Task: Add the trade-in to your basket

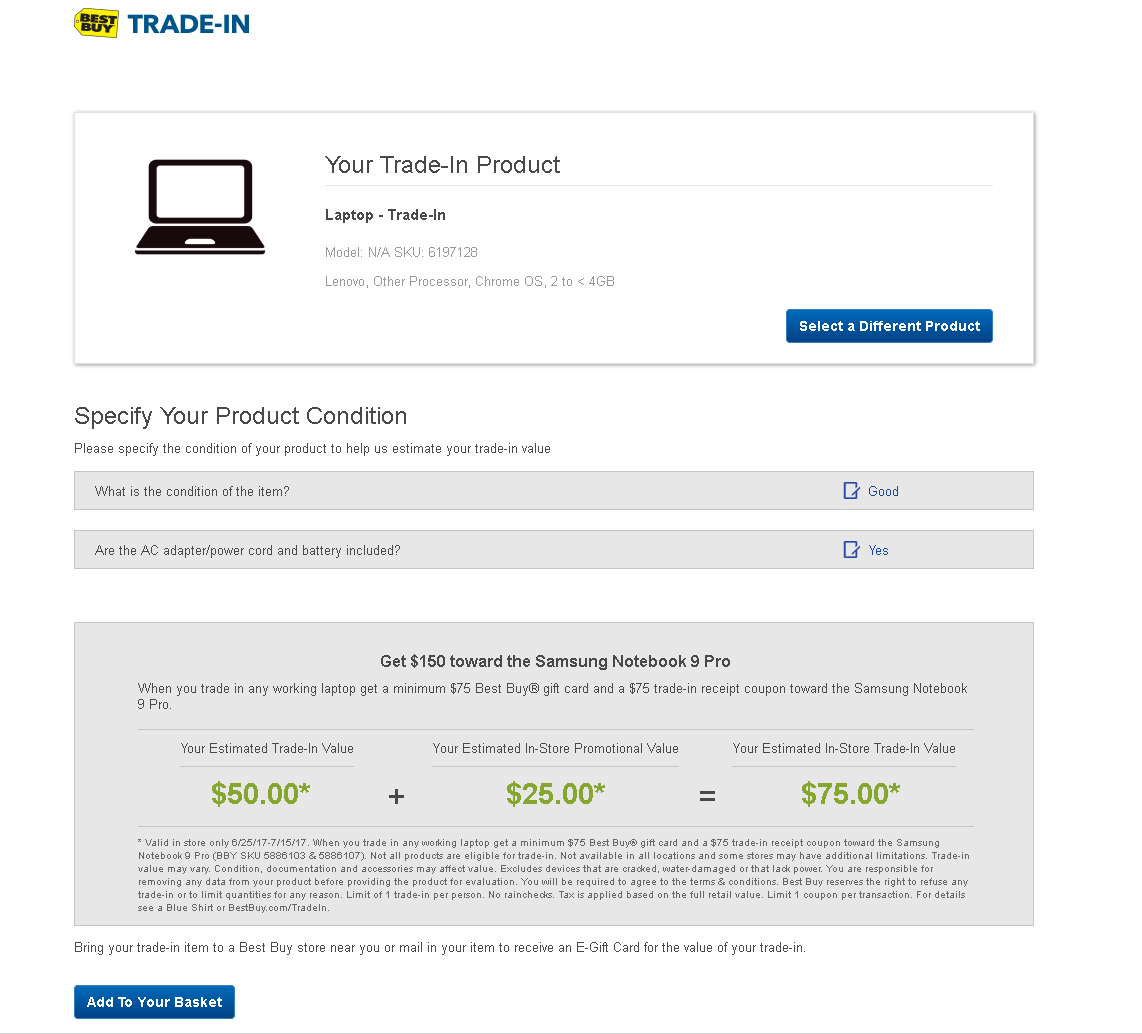Action: pyautogui.click(x=154, y=1002)
